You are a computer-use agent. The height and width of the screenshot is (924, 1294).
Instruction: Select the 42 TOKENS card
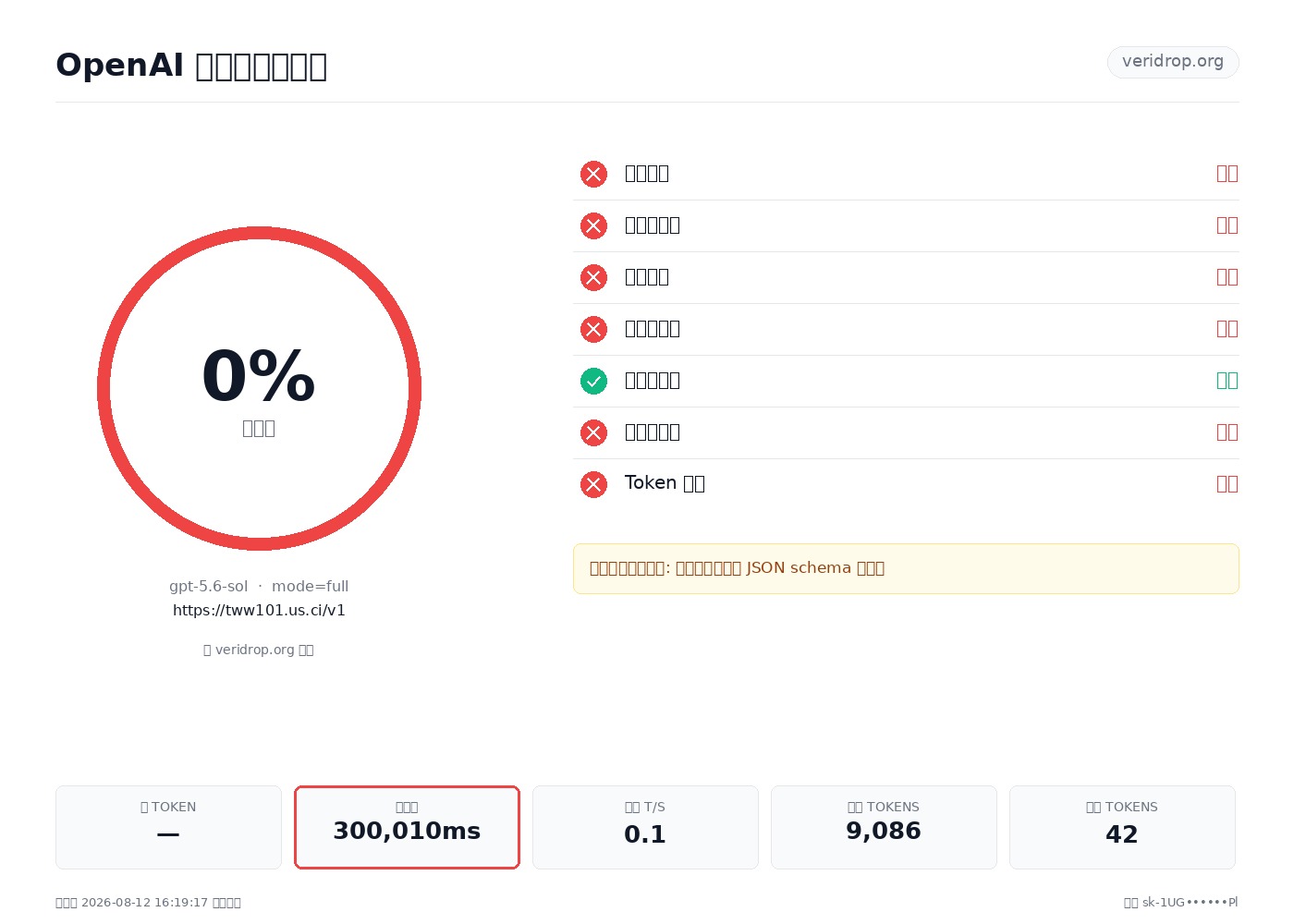pos(1122,827)
